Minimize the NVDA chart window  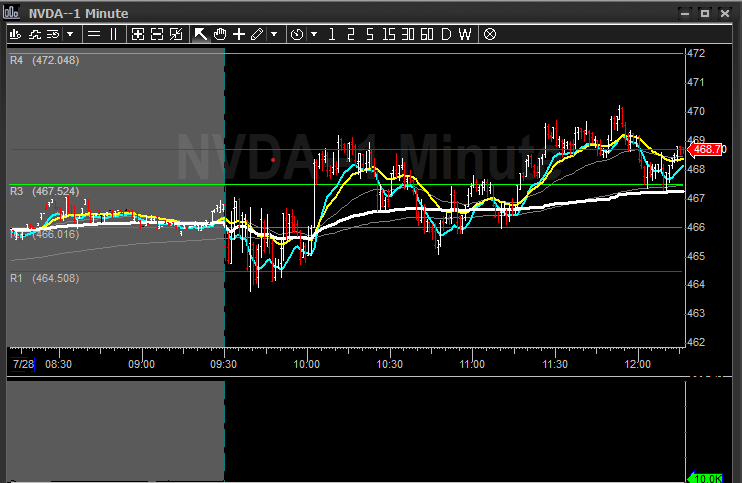pyautogui.click(x=685, y=13)
